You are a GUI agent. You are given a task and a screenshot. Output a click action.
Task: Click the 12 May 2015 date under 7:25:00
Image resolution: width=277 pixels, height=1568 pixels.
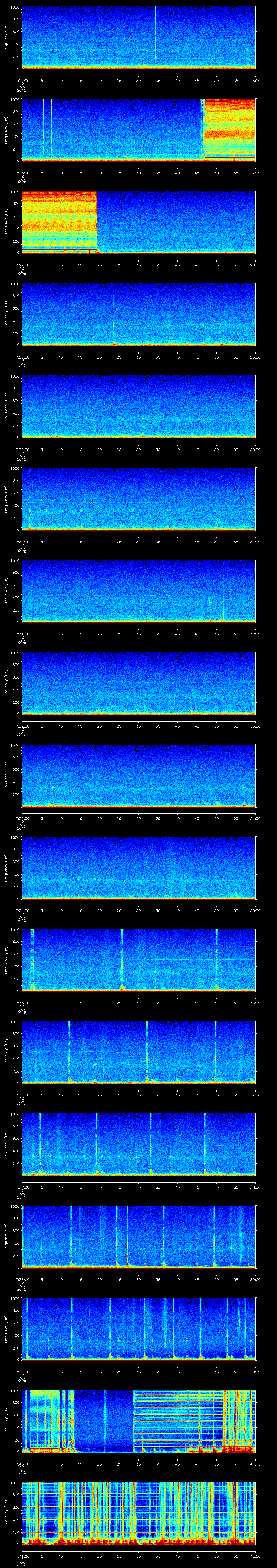[x=21, y=86]
